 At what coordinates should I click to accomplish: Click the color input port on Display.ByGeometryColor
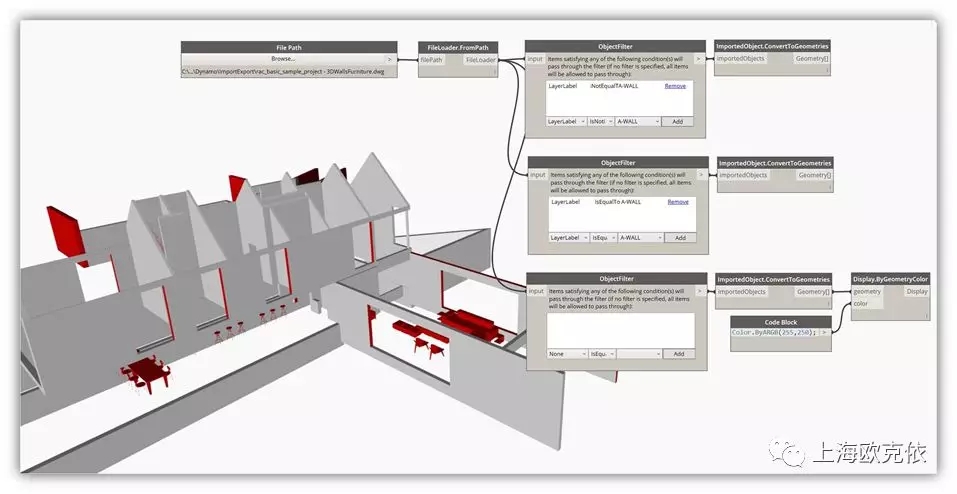tap(862, 304)
